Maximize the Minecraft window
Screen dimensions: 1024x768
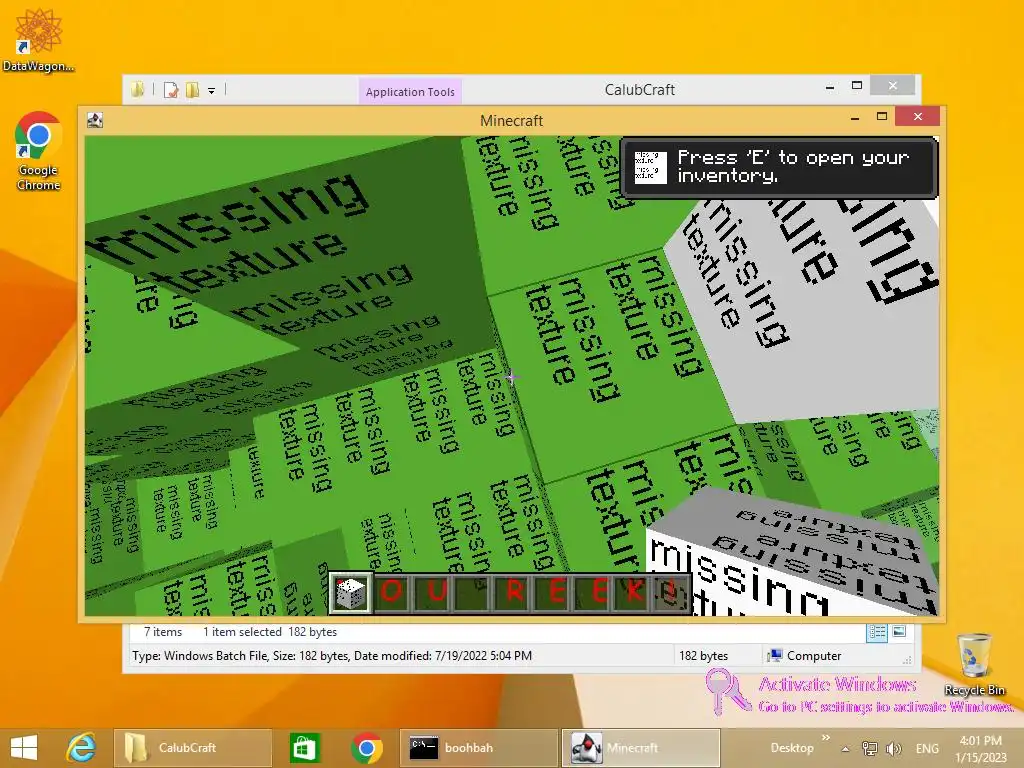tap(882, 116)
